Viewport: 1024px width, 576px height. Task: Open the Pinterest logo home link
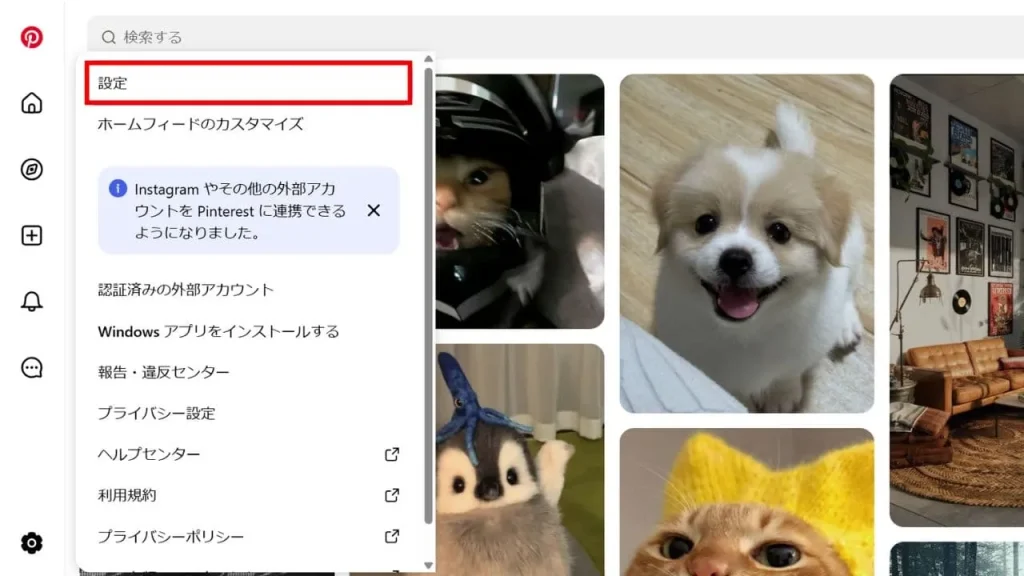click(x=31, y=37)
